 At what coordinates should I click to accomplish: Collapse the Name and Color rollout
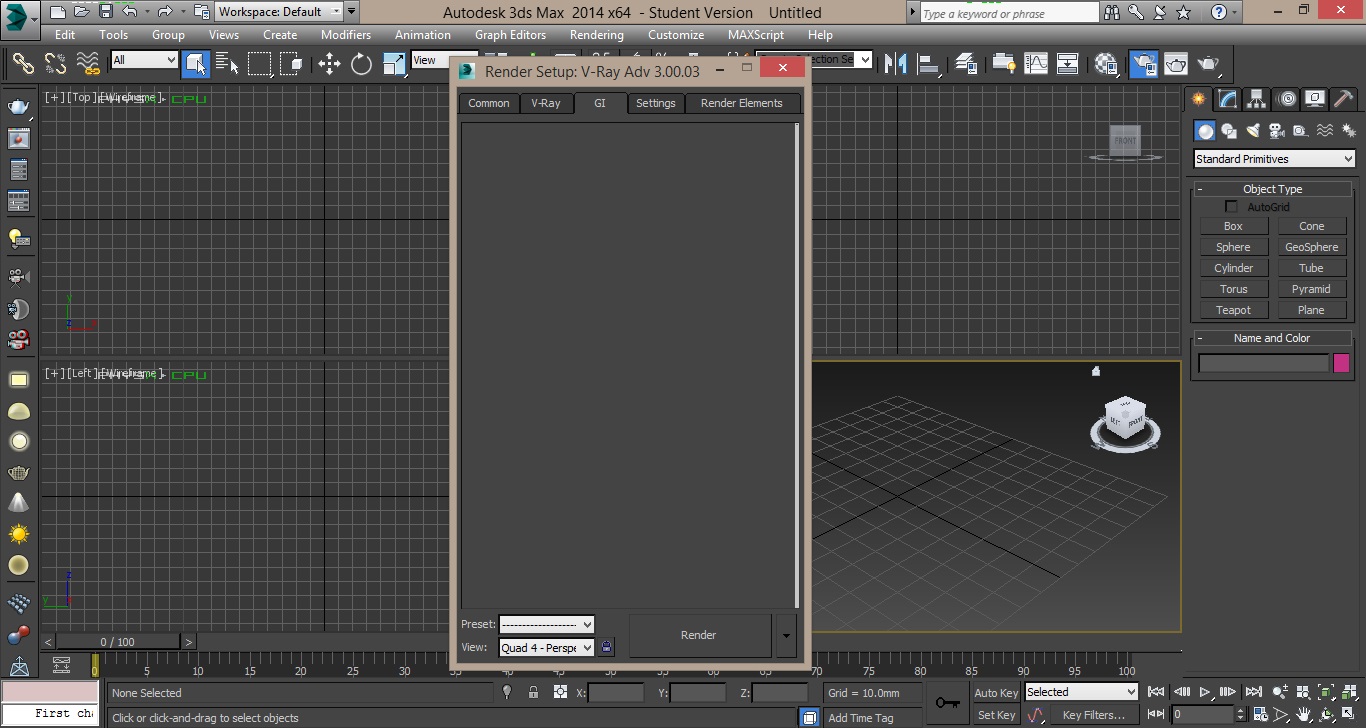[1272, 338]
